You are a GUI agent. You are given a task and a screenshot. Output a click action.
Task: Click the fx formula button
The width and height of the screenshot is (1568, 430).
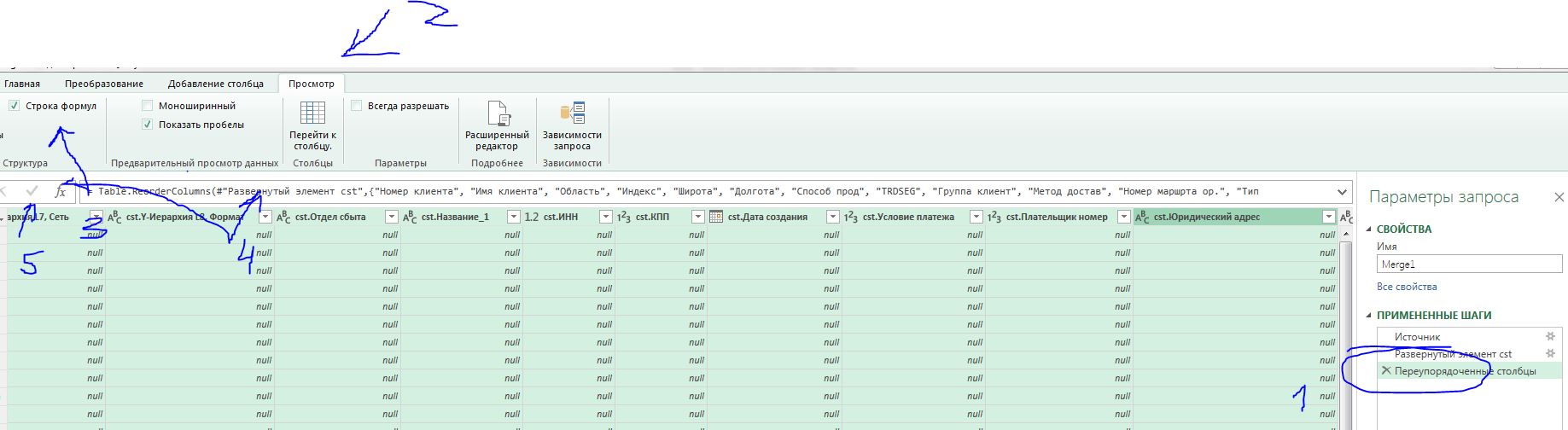(x=60, y=192)
